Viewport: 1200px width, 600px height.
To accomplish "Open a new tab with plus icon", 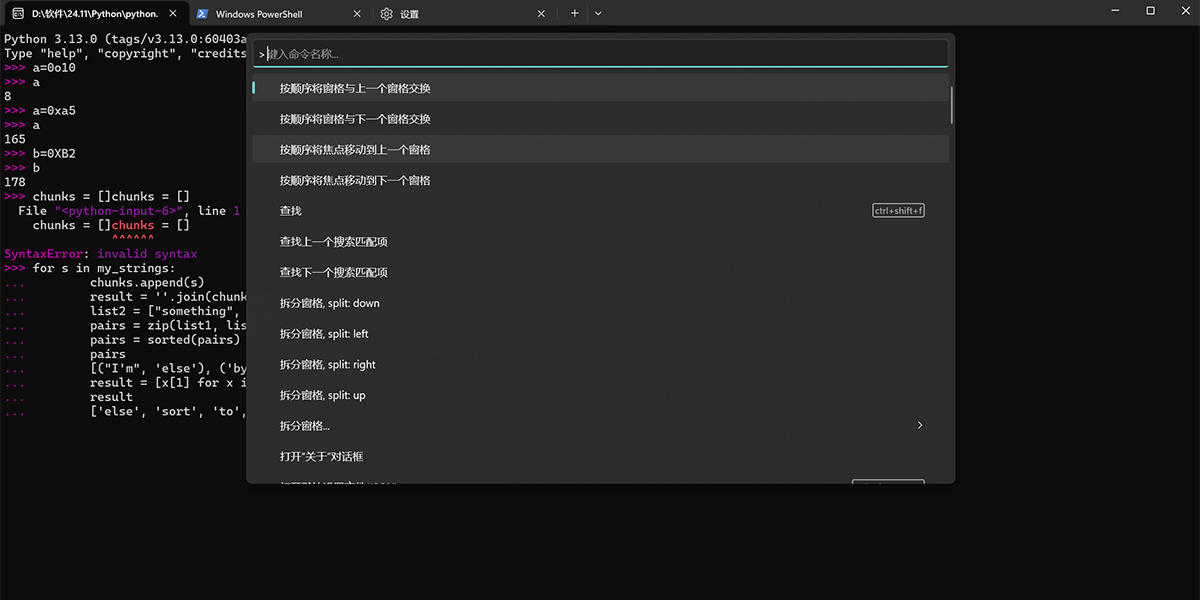I will (574, 14).
